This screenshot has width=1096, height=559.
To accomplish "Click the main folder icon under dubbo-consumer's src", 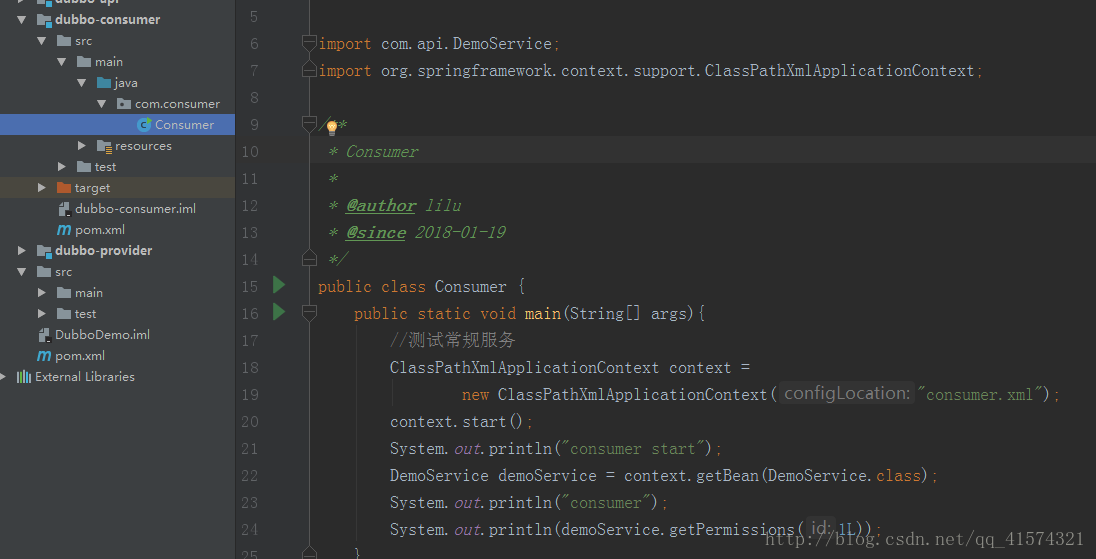I will tap(84, 61).
